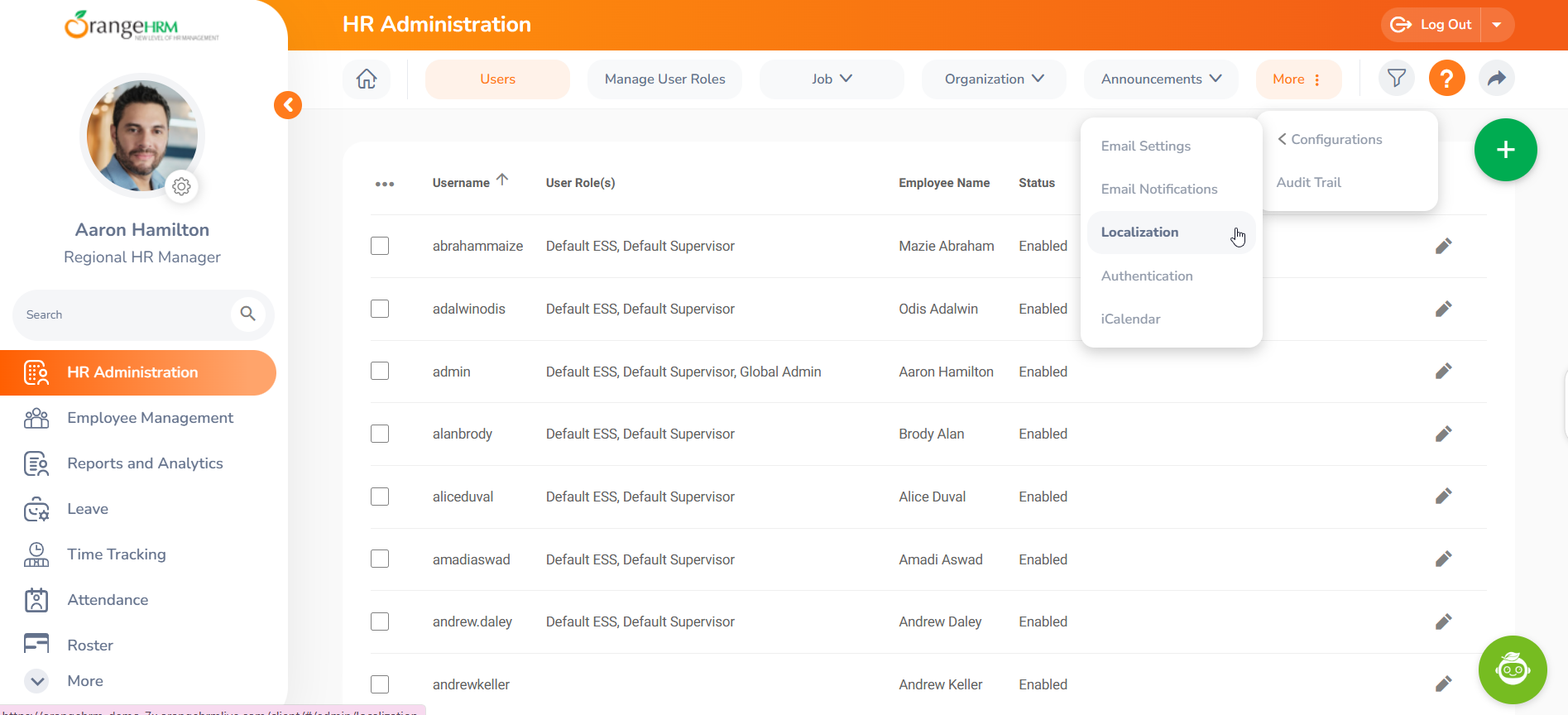Click the profile picture settings gear
The width and height of the screenshot is (1568, 715).
tap(182, 187)
